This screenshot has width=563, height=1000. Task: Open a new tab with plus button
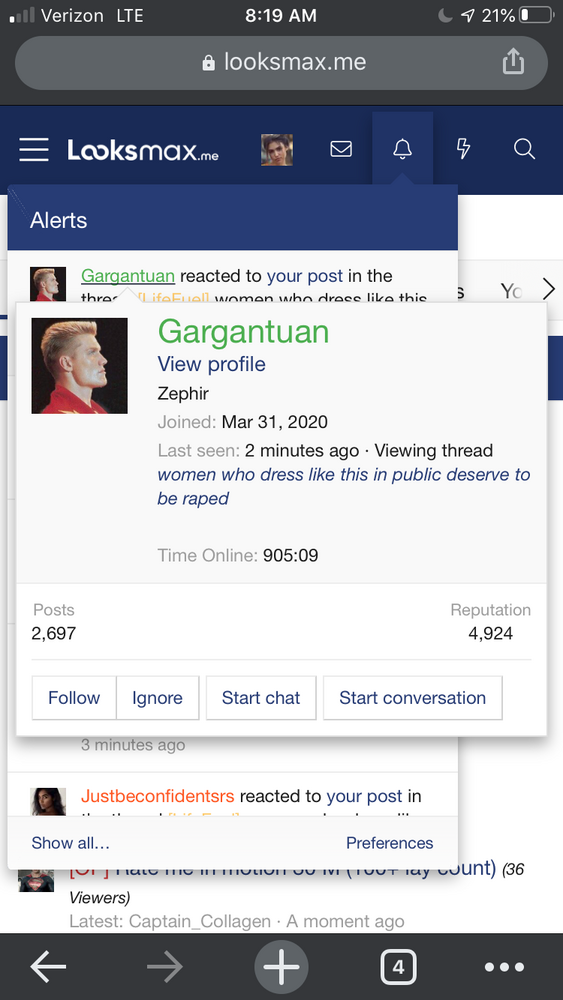(x=281, y=967)
